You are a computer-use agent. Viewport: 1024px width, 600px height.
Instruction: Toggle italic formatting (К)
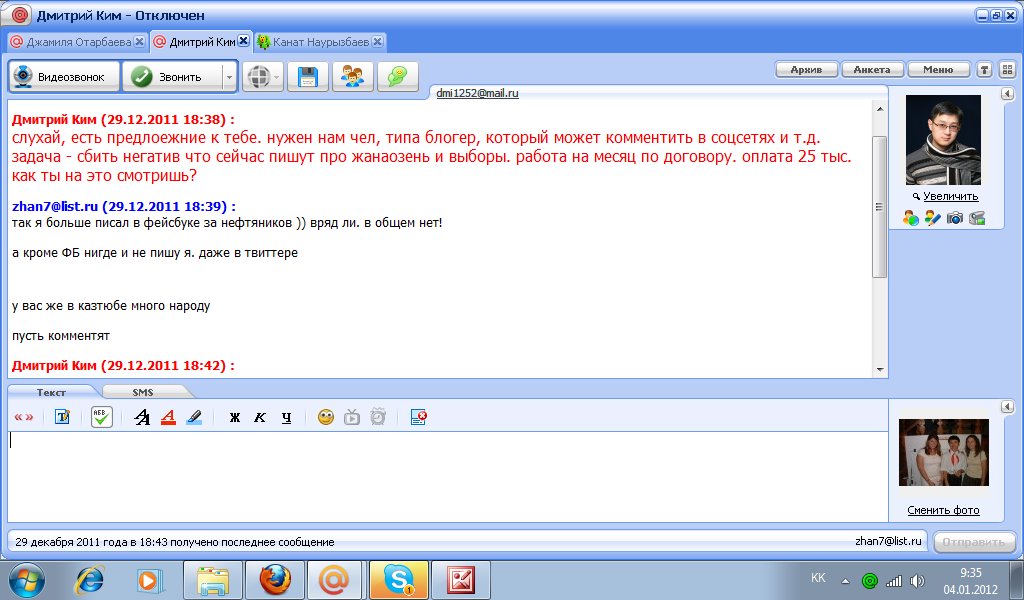tap(260, 417)
